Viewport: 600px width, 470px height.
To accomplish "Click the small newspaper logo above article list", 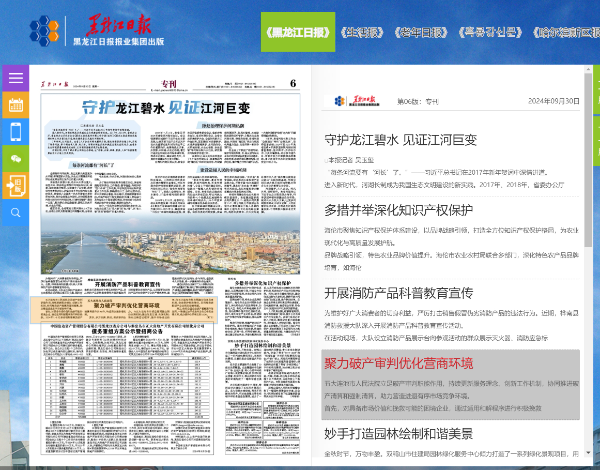I will [x=357, y=101].
